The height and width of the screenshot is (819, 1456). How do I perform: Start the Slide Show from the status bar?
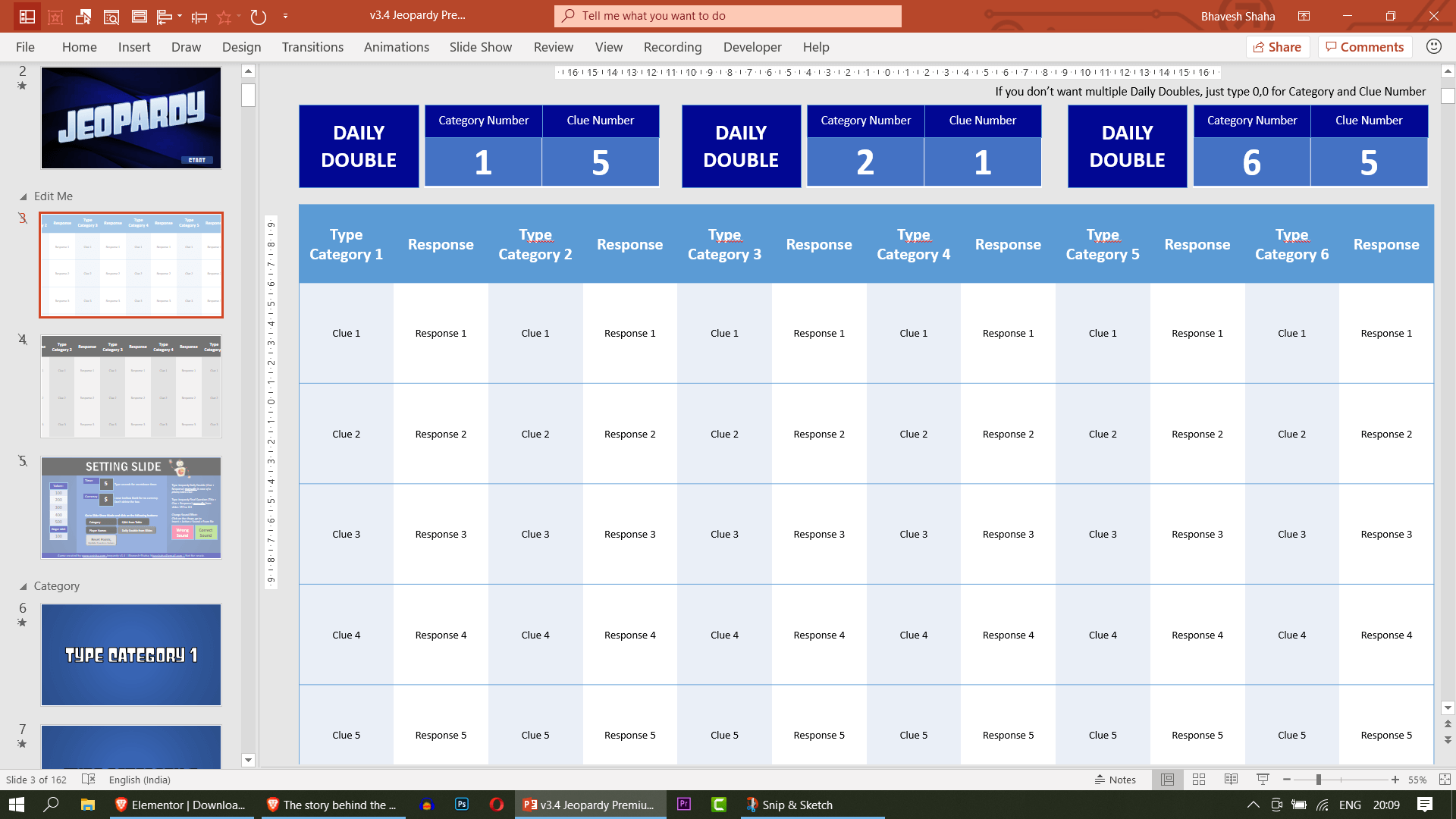[x=1263, y=780]
